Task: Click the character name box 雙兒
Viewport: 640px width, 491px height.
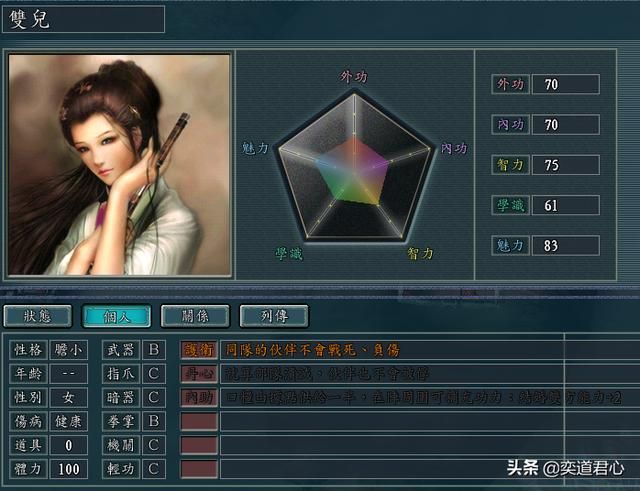Action: click(x=83, y=19)
